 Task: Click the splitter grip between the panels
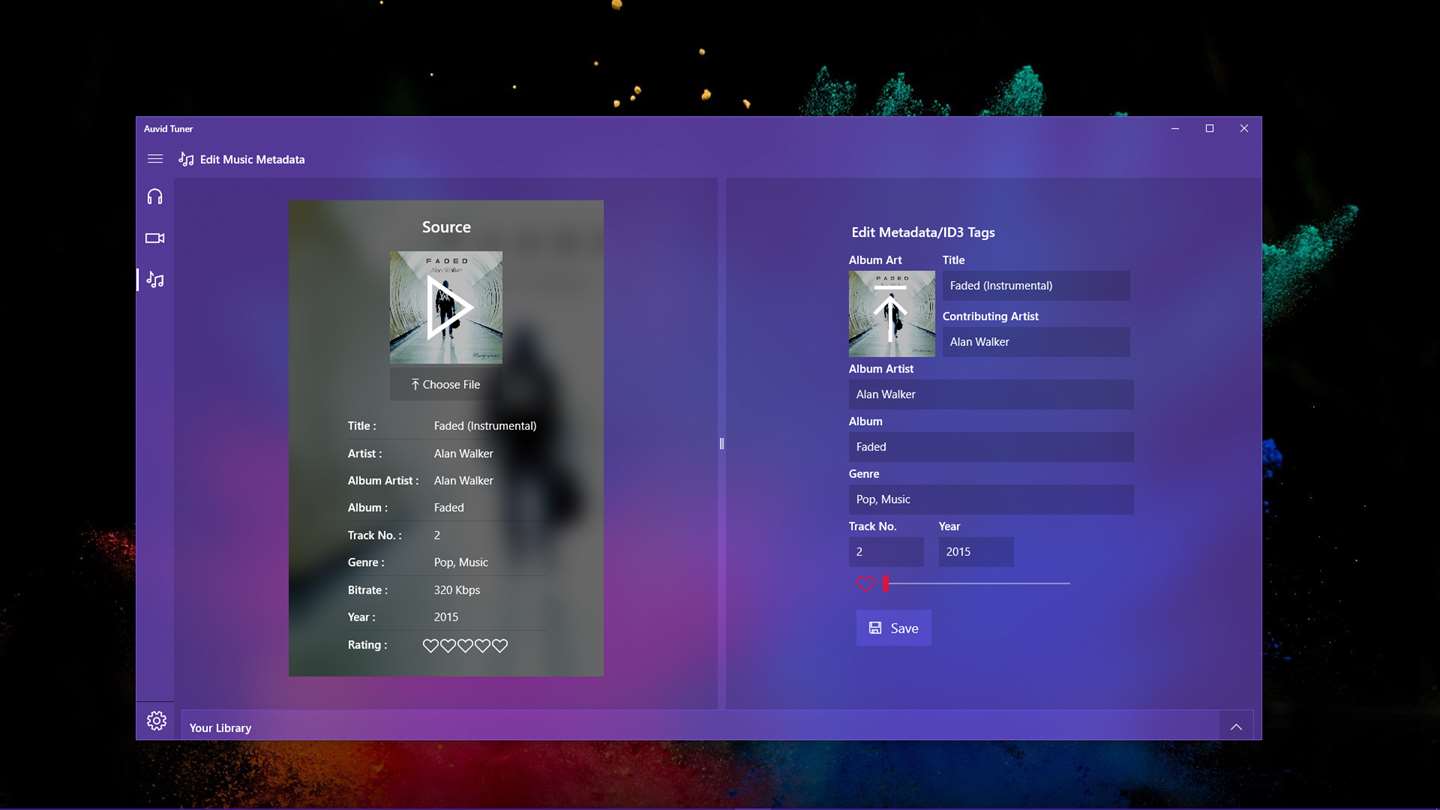click(x=722, y=444)
